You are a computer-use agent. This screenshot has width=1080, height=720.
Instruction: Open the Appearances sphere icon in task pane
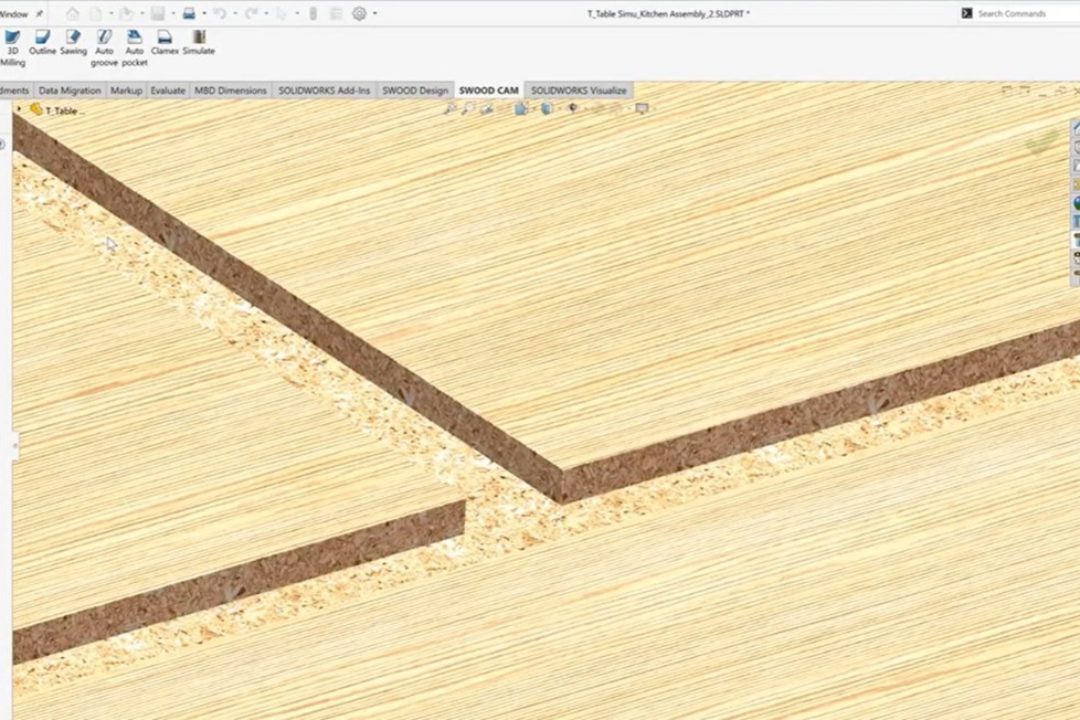tap(1076, 203)
